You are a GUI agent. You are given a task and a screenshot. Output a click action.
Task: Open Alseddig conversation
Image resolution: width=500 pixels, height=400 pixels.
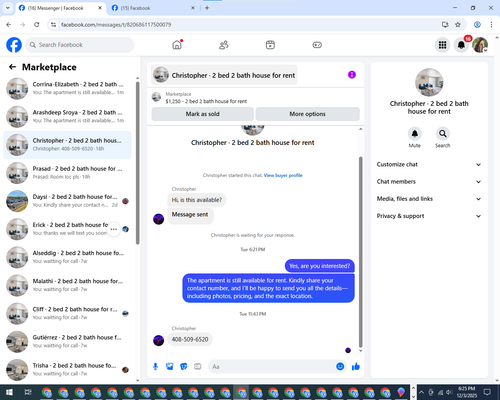pyautogui.click(x=67, y=257)
